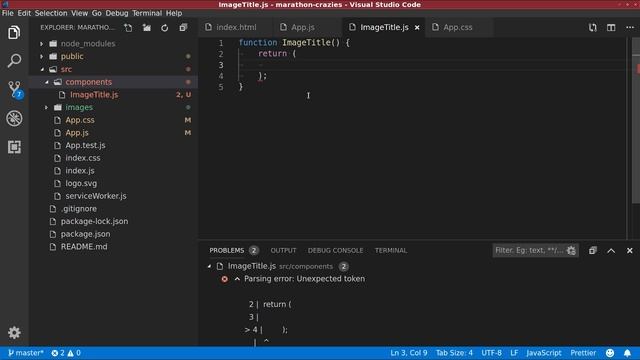Image resolution: width=640 pixels, height=360 pixels.
Task: Open the Debug view in activity bar
Action: coord(14,118)
